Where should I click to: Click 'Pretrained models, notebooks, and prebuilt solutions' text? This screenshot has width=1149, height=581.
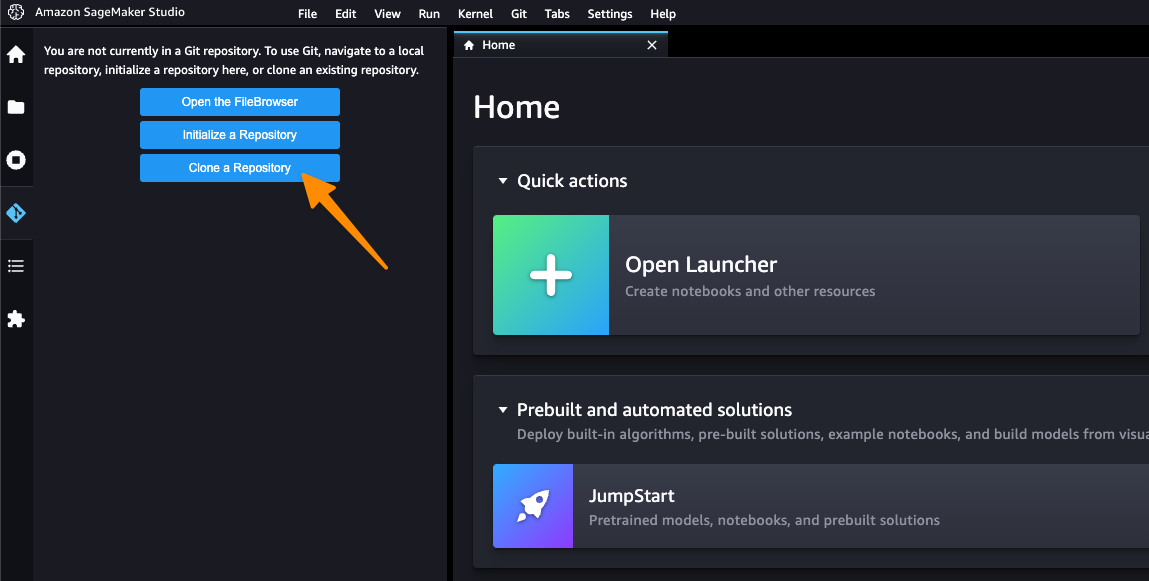(764, 520)
